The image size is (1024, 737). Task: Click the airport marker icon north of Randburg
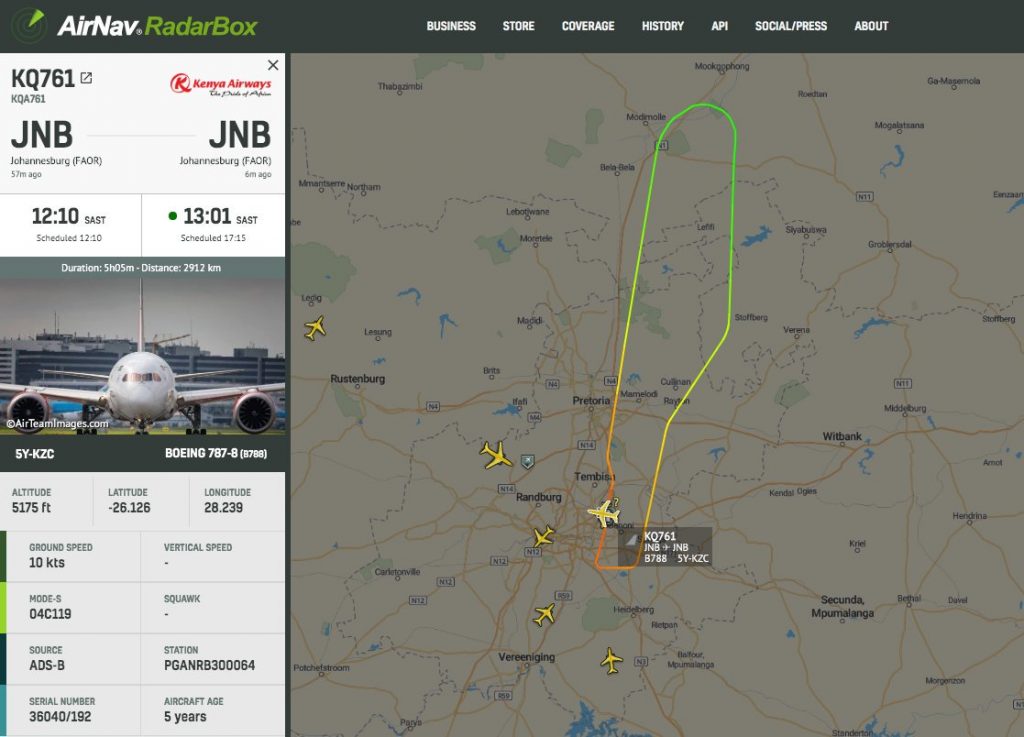pyautogui.click(x=528, y=462)
